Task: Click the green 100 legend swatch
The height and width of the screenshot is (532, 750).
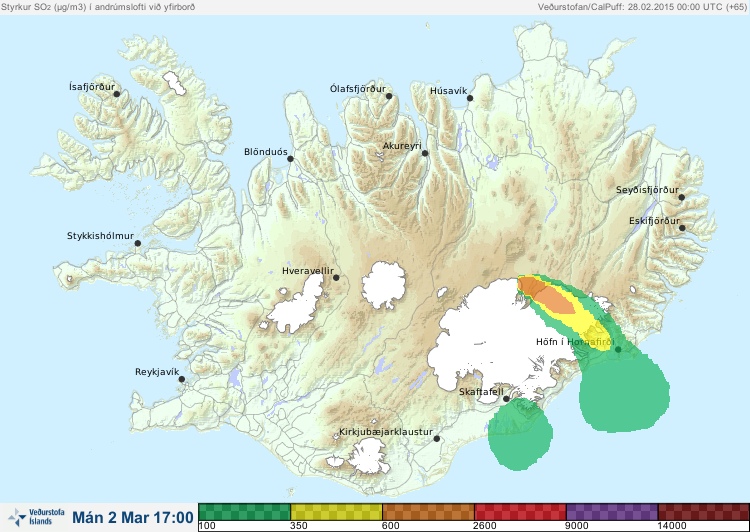Action: coord(244,512)
